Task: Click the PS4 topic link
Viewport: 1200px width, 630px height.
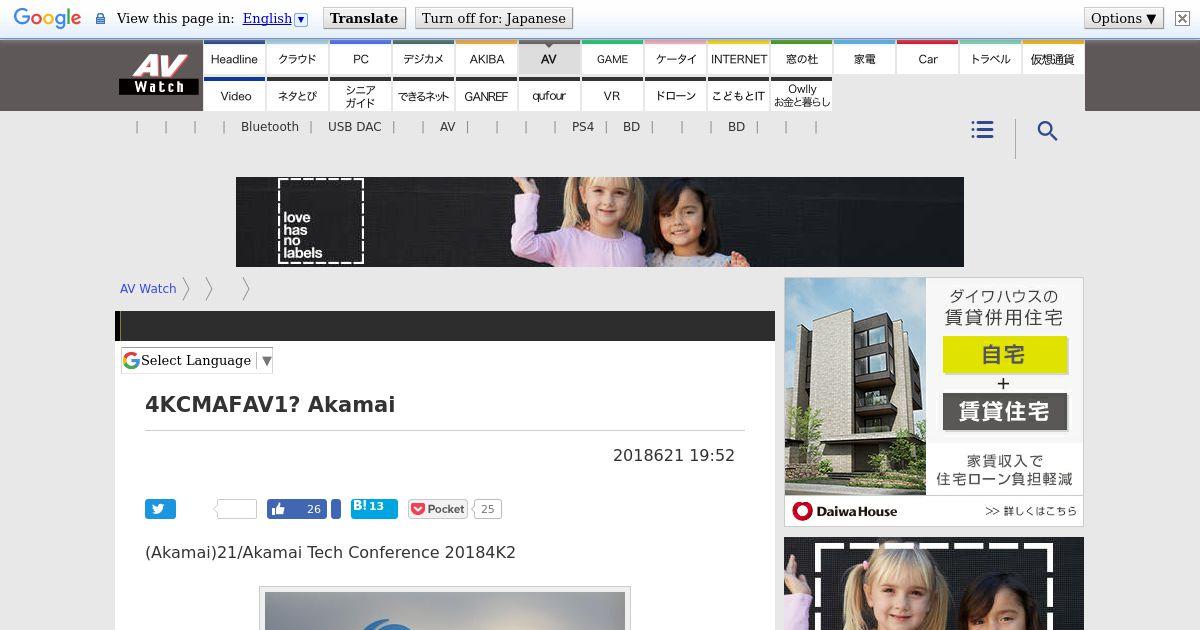Action: click(583, 127)
